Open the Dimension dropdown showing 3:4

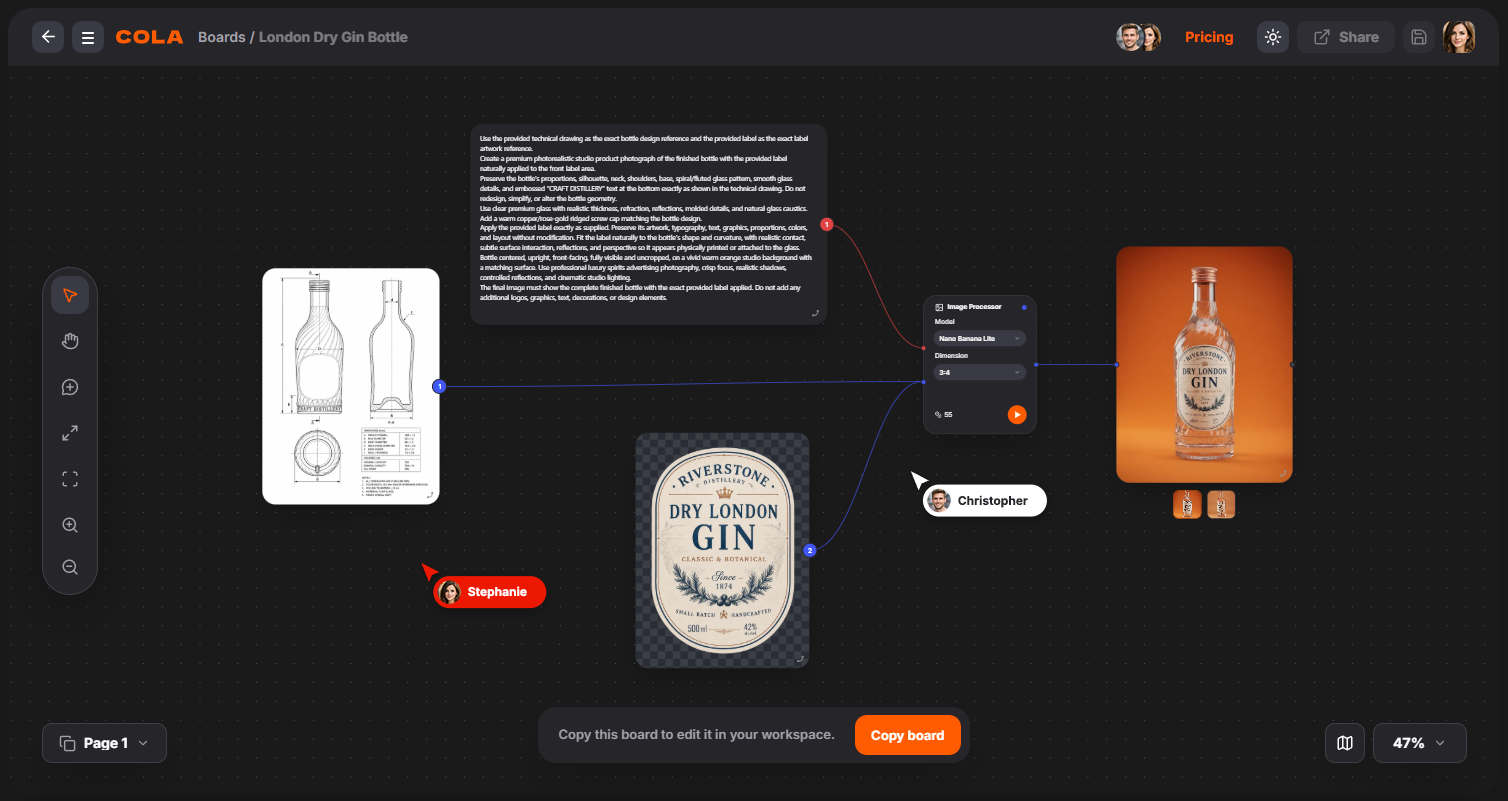coord(980,372)
